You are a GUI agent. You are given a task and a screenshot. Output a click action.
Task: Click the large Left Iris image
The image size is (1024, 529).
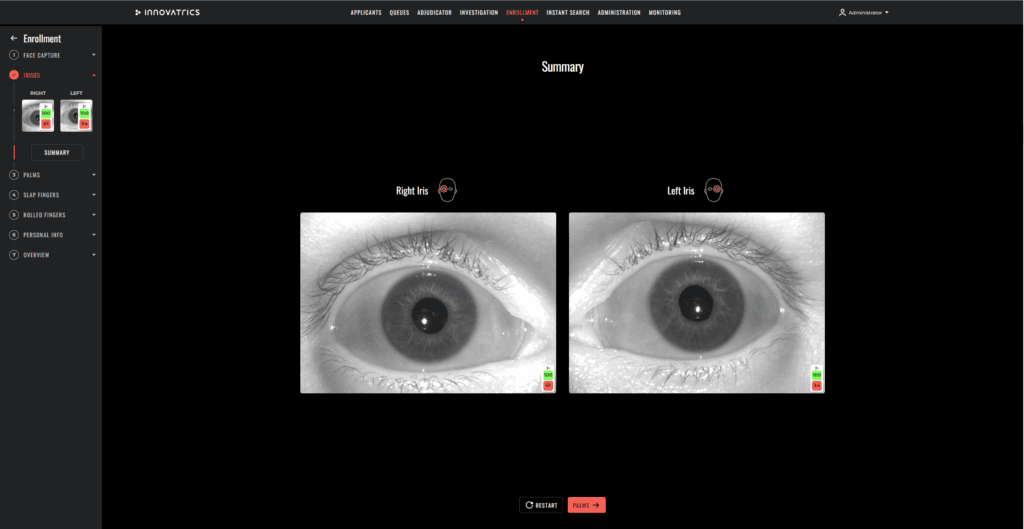coord(697,302)
